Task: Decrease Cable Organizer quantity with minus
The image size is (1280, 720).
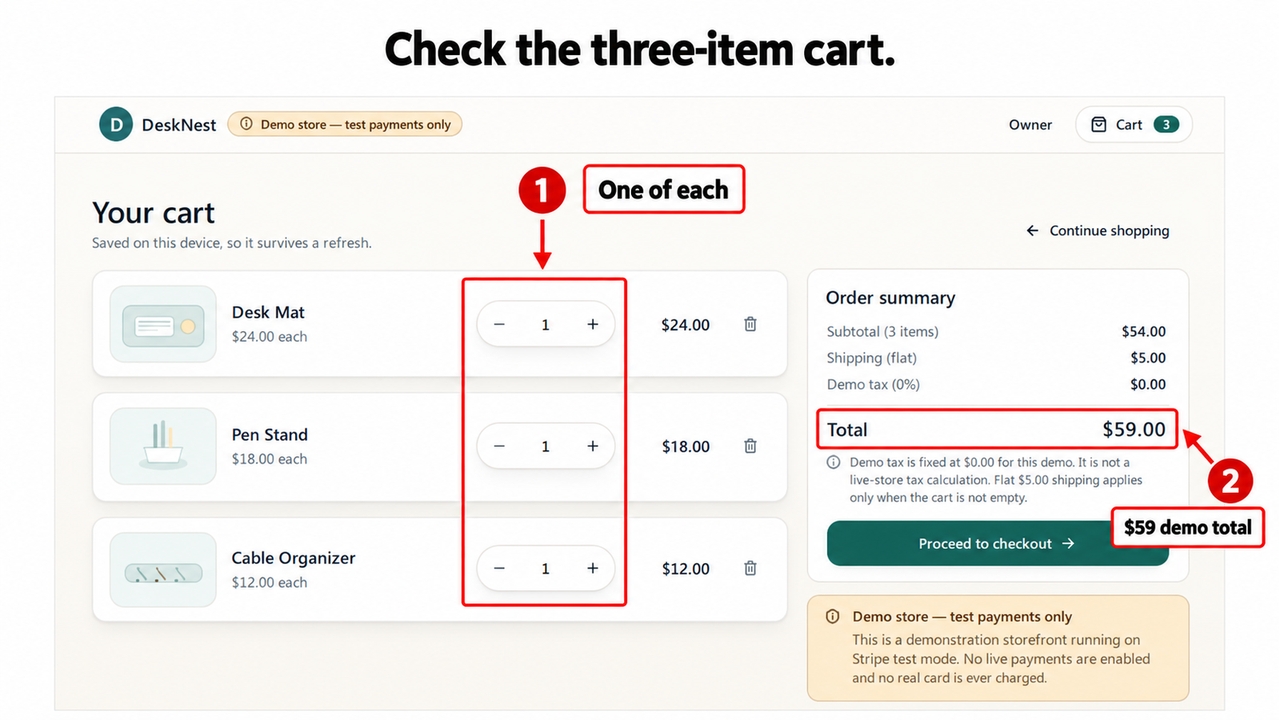Action: point(499,568)
